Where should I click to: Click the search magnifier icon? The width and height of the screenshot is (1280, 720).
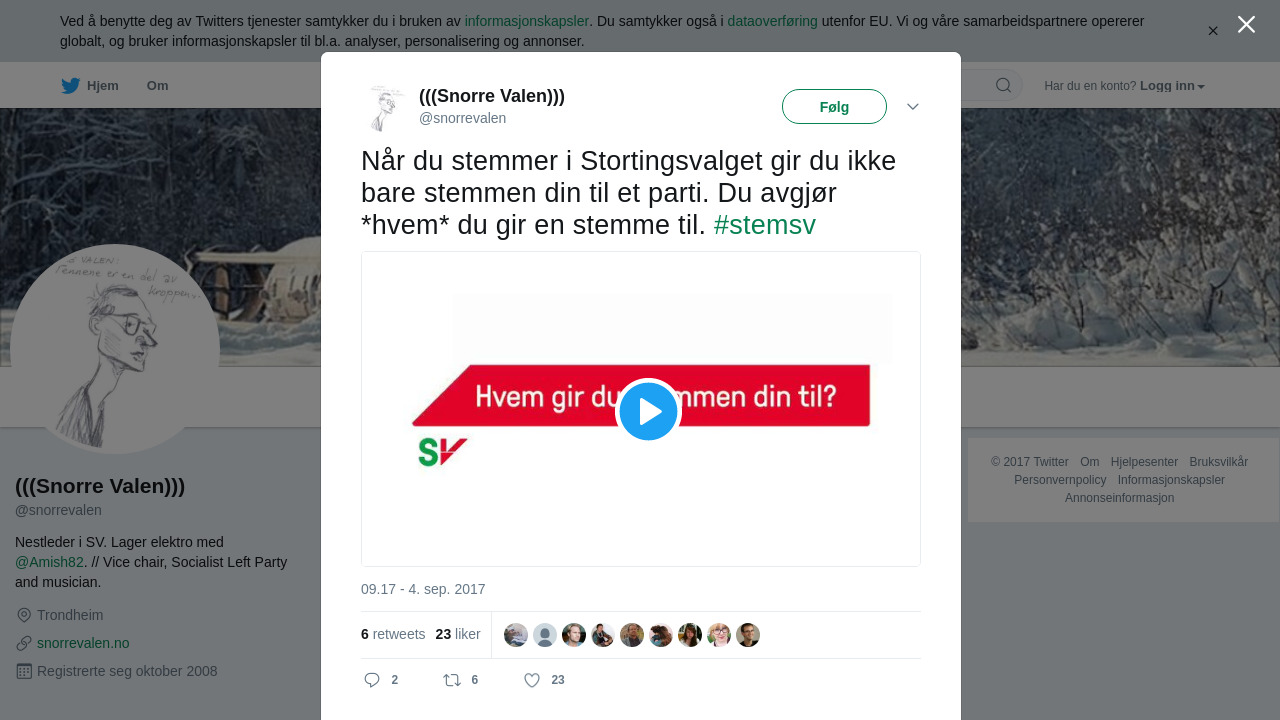[1003, 85]
